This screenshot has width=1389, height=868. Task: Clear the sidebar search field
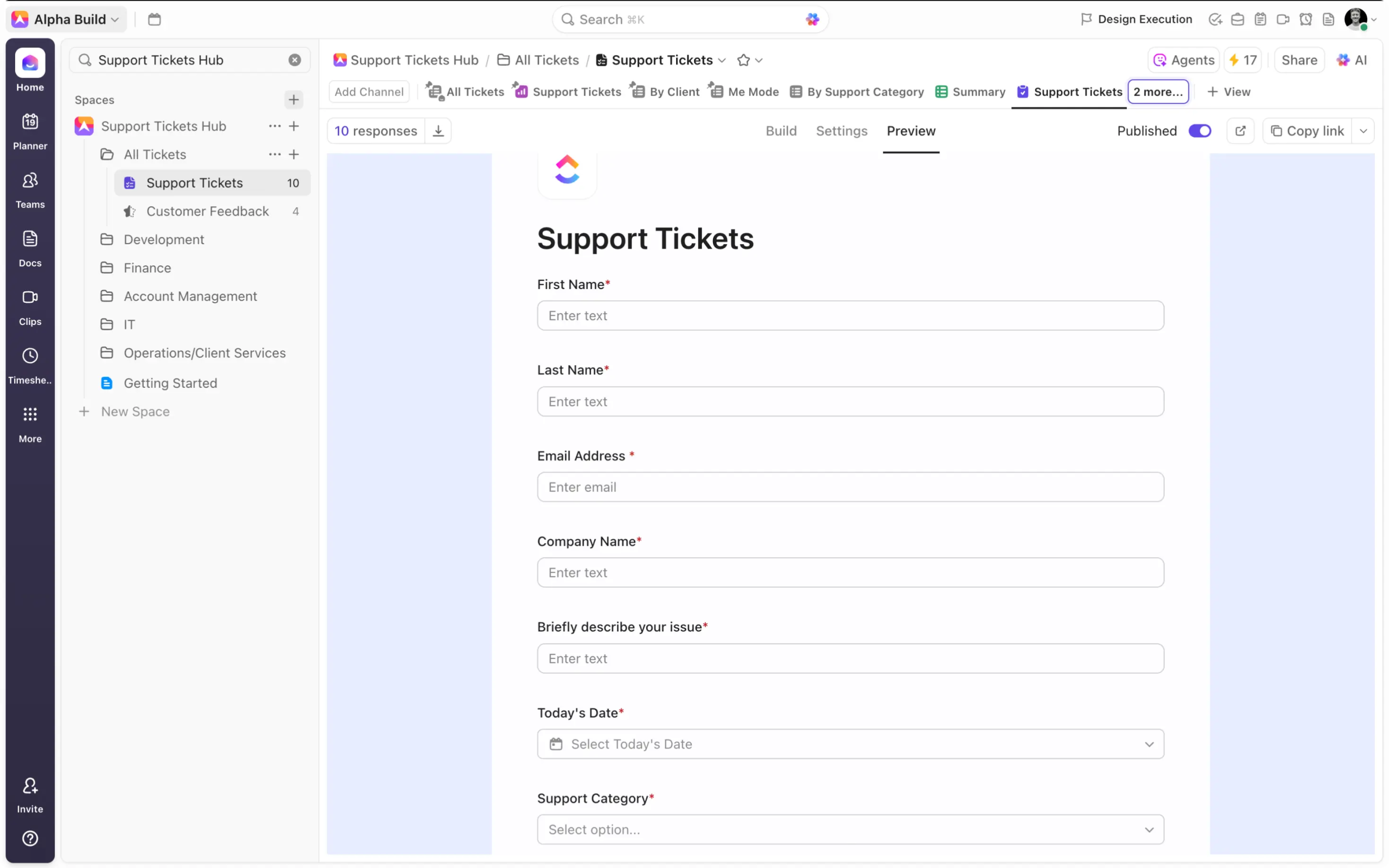click(x=295, y=60)
